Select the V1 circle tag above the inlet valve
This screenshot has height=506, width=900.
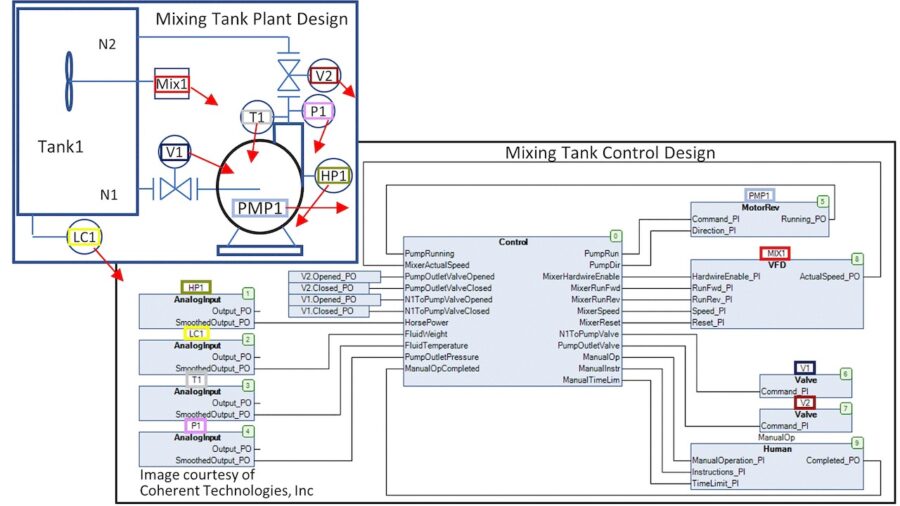(x=174, y=152)
